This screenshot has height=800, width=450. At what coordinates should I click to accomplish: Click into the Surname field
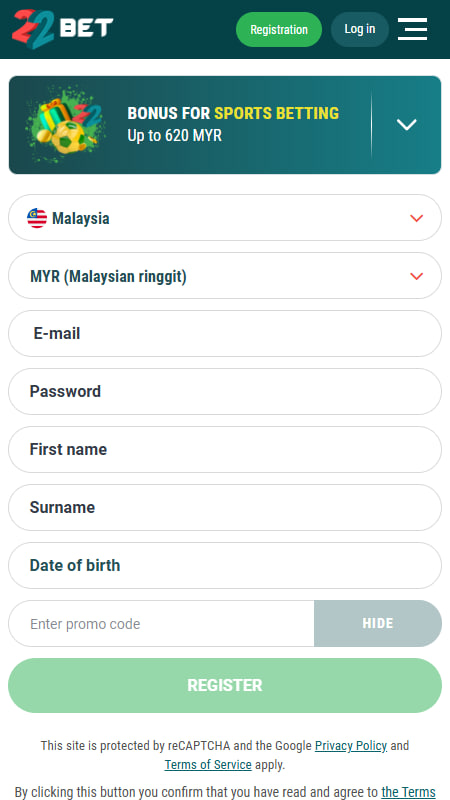[x=225, y=508]
